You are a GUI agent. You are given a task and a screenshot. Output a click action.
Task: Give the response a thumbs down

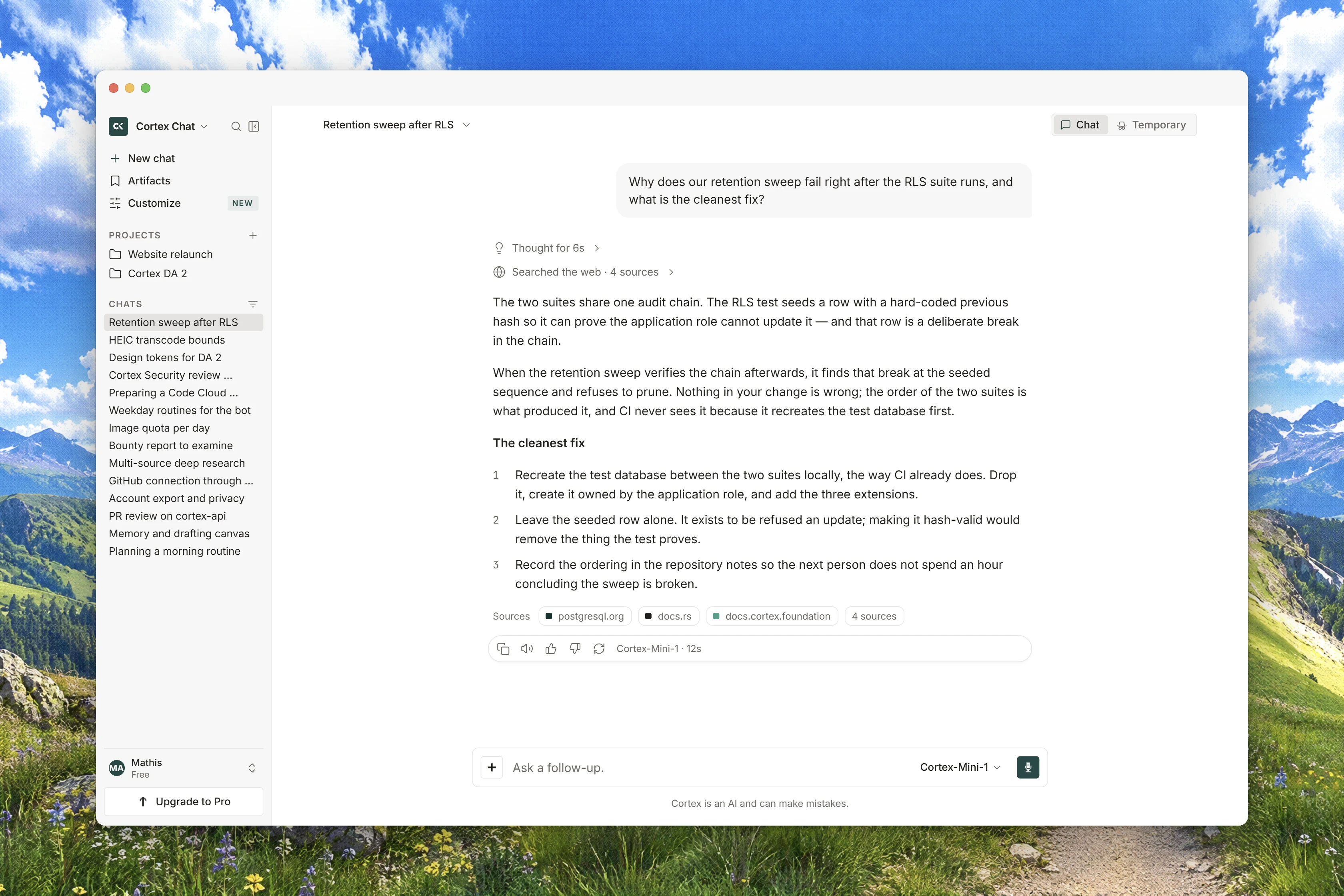pyautogui.click(x=575, y=648)
